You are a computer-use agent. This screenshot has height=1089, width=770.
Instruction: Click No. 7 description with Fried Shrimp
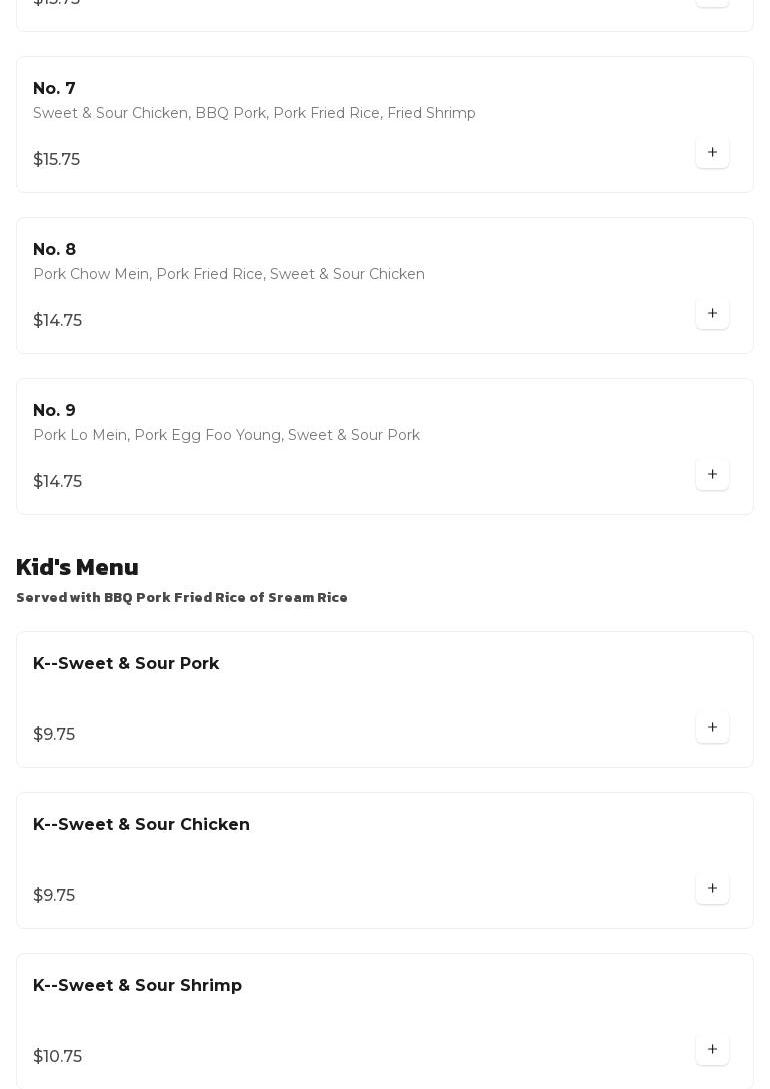click(254, 114)
